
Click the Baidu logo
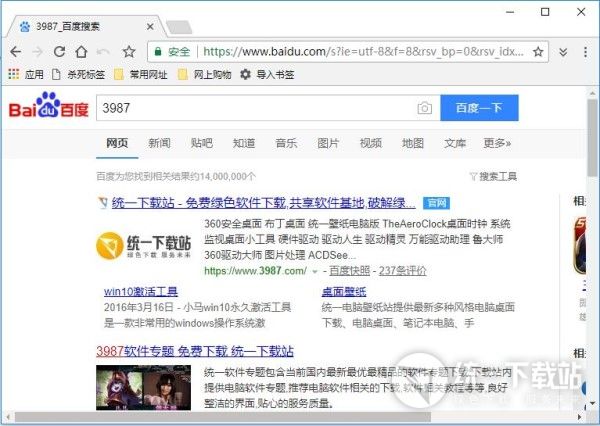pyautogui.click(x=49, y=105)
